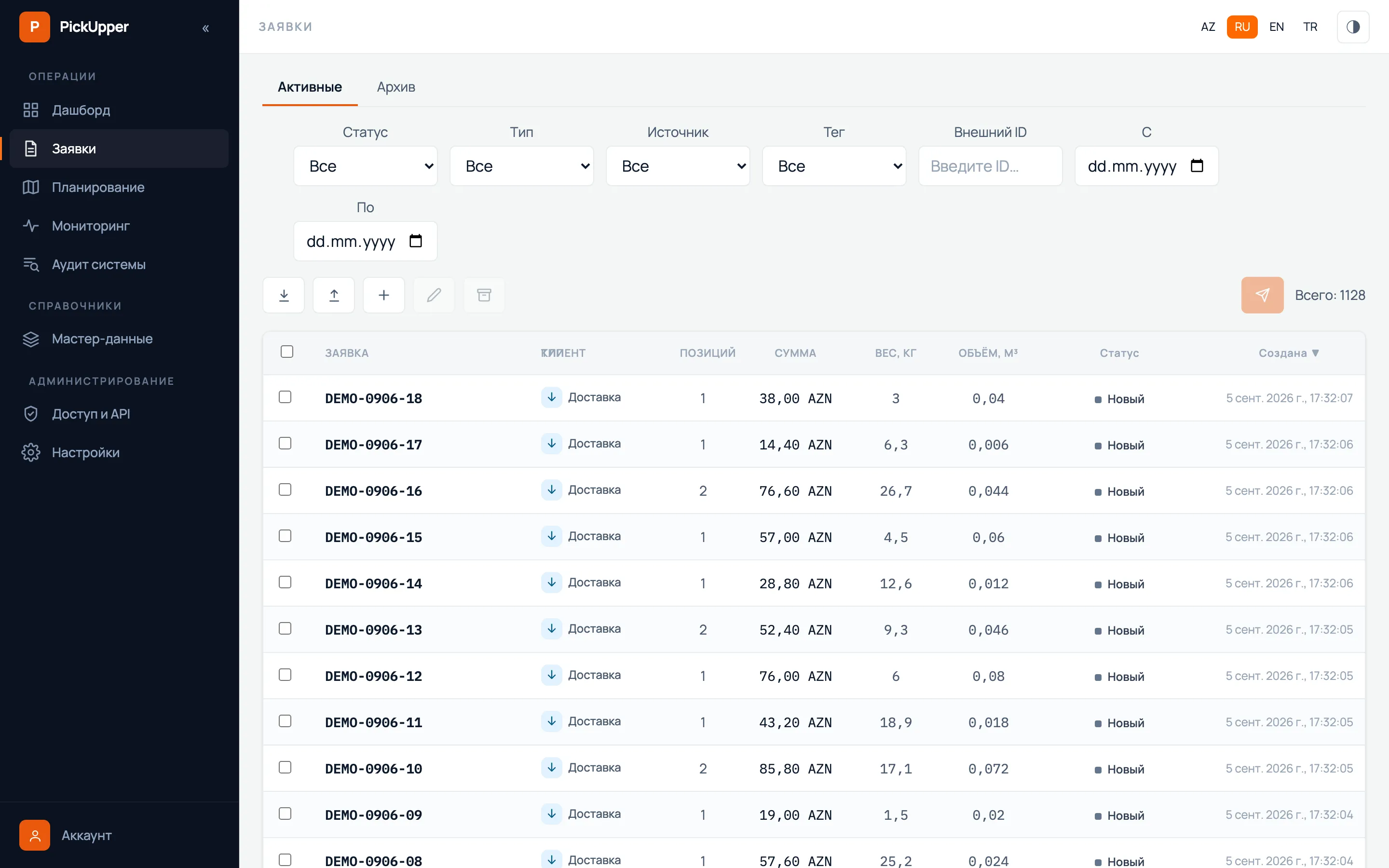Toggle the dark/light theme icon
1389x868 pixels.
[x=1353, y=27]
